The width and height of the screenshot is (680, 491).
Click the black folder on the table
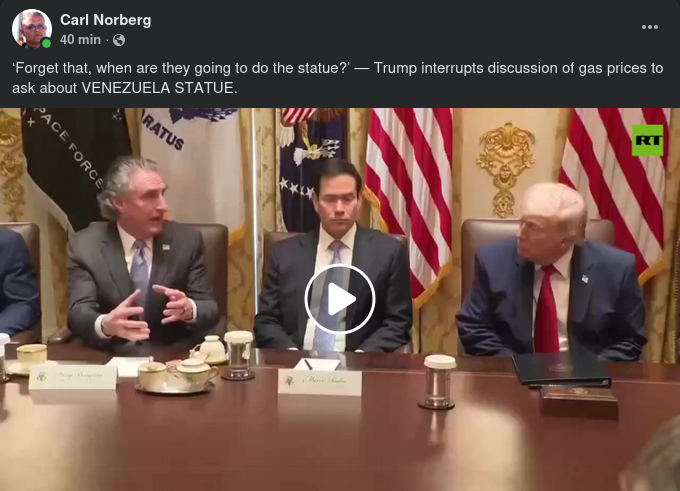click(561, 370)
